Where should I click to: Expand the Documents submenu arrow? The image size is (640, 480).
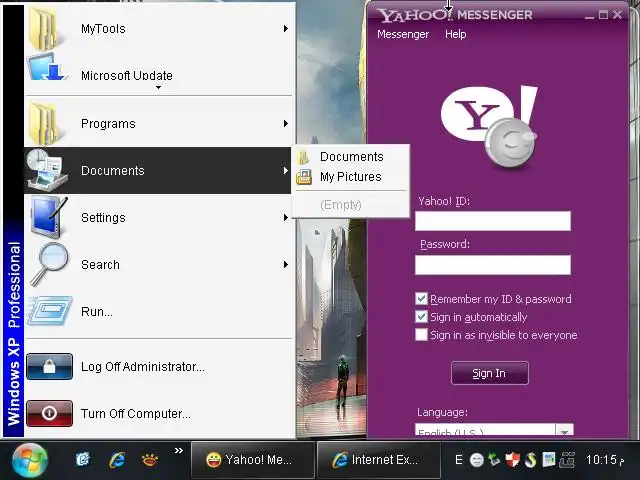coord(286,170)
